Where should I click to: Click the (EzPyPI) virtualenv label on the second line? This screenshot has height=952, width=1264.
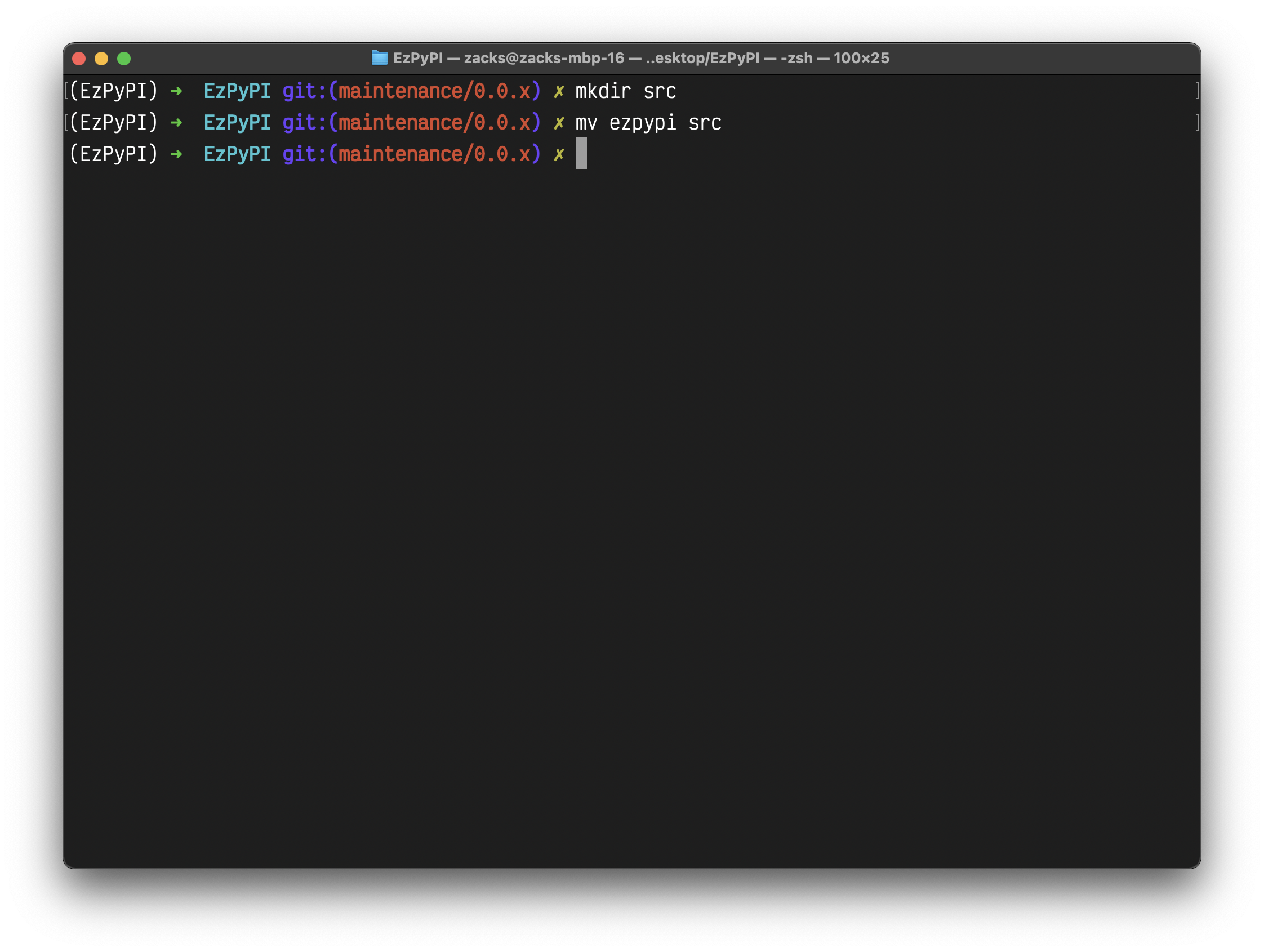(x=113, y=122)
